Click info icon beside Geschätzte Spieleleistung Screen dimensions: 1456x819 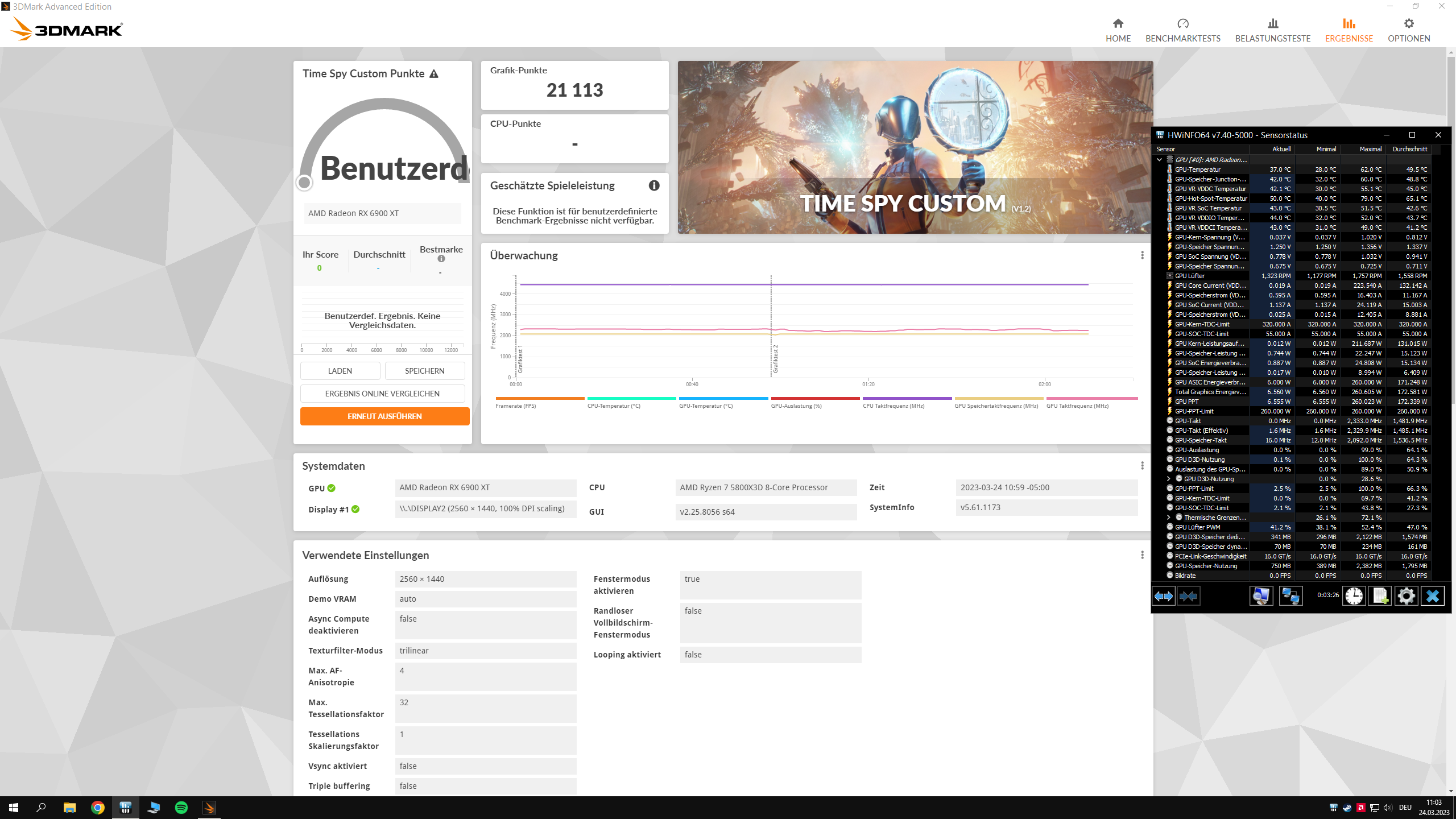[x=654, y=185]
